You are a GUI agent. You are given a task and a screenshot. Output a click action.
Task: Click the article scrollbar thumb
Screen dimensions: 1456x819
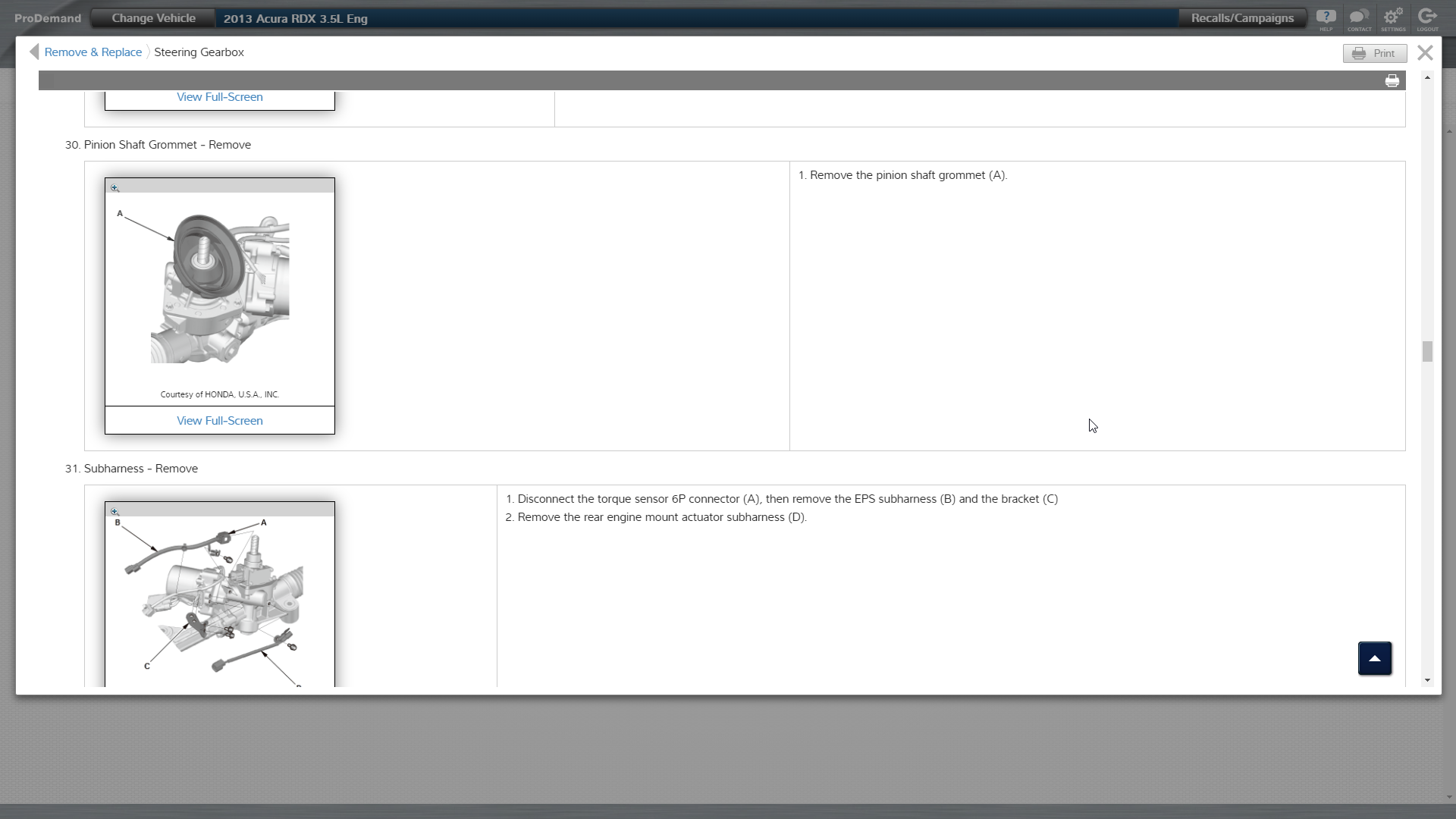tap(1427, 352)
